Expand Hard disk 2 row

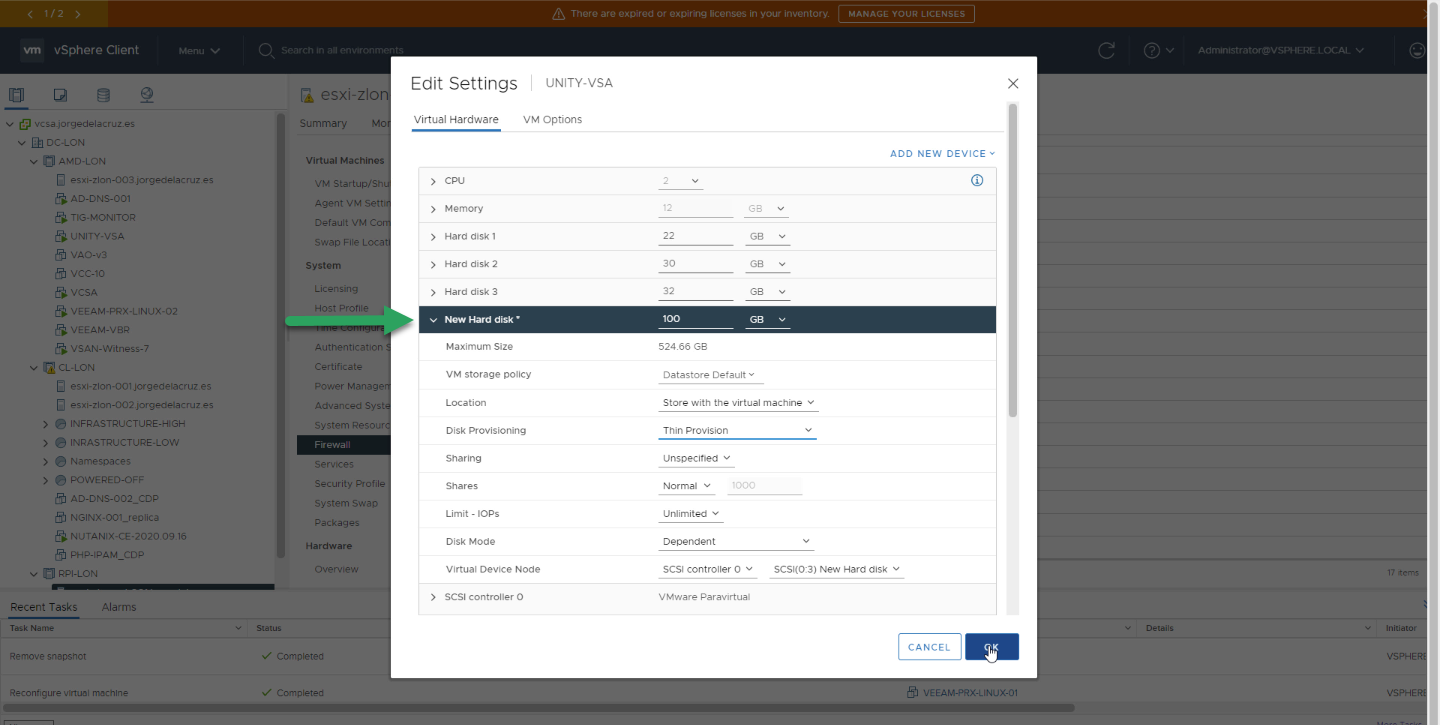click(x=433, y=264)
